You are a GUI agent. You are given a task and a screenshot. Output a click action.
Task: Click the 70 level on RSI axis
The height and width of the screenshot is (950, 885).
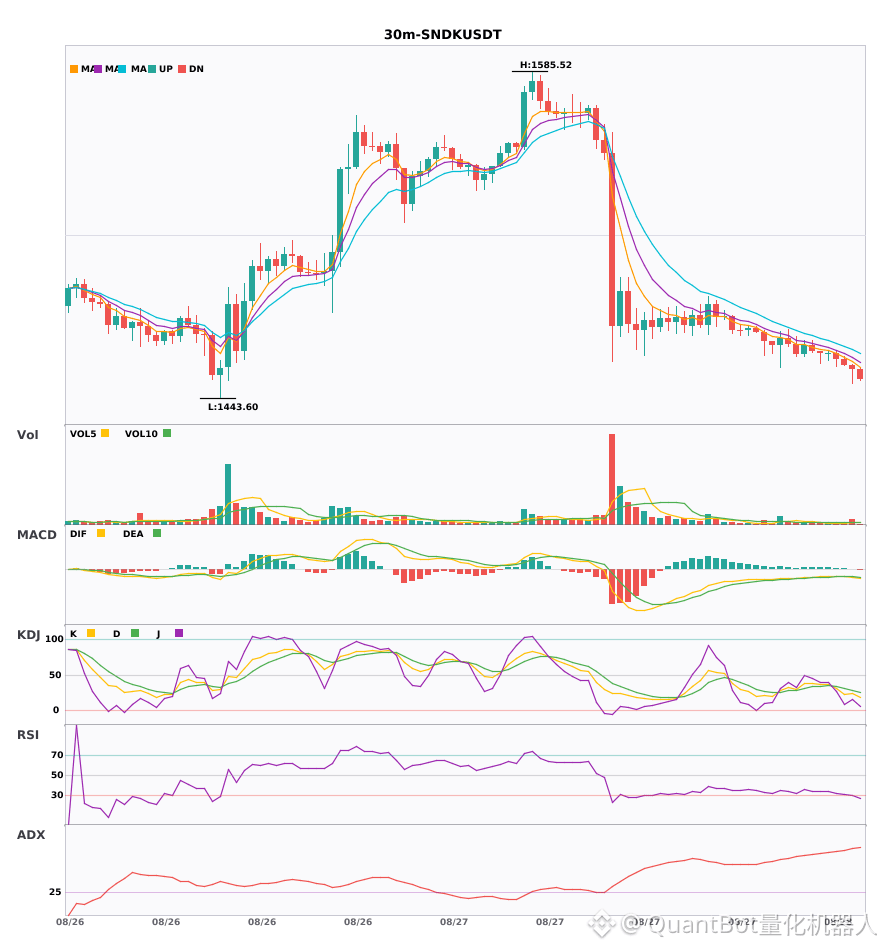coord(57,755)
